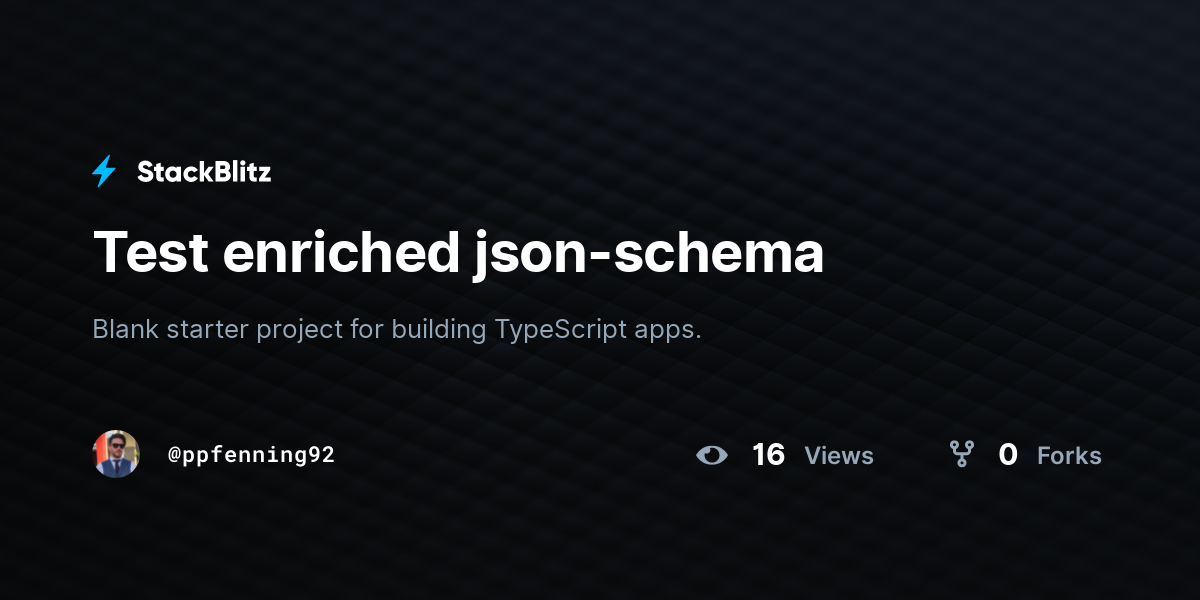Click the fork branch icon
The width and height of the screenshot is (1200, 600).
(961, 455)
